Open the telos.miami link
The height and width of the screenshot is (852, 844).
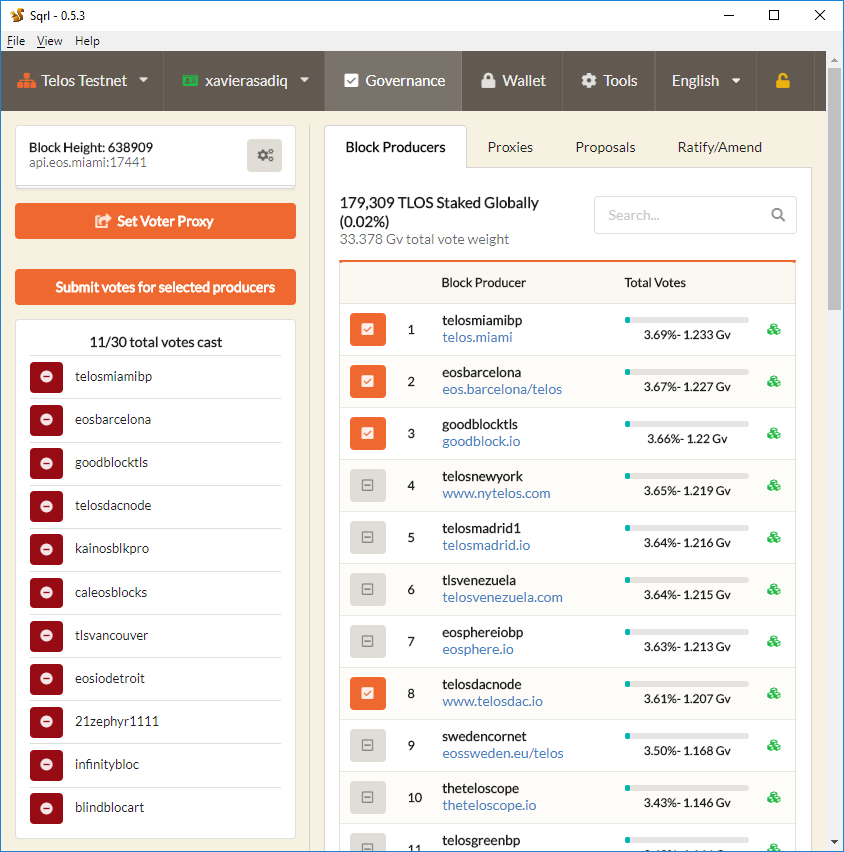click(x=477, y=337)
